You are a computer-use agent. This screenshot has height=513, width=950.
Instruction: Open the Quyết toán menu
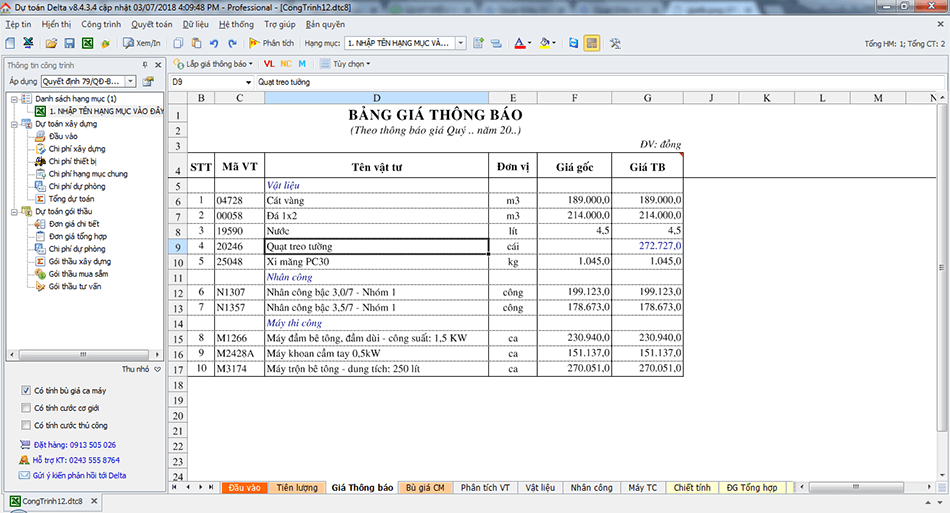[x=151, y=23]
